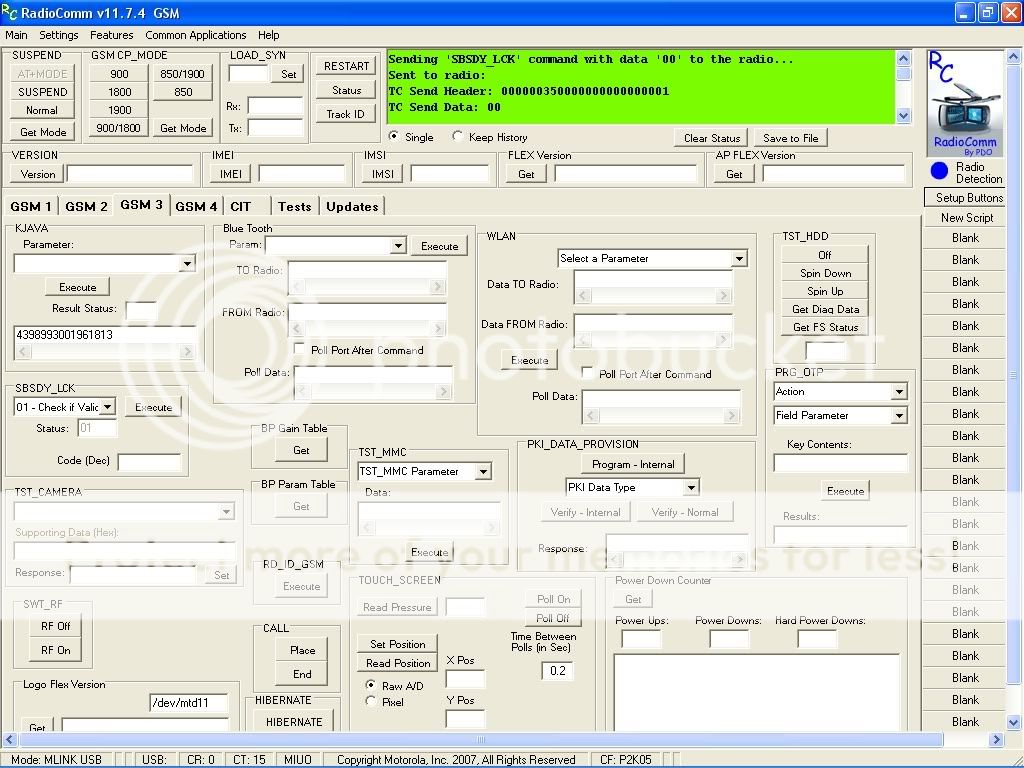The height and width of the screenshot is (768, 1024).
Task: Select the Pixel radio button
Action: [372, 702]
